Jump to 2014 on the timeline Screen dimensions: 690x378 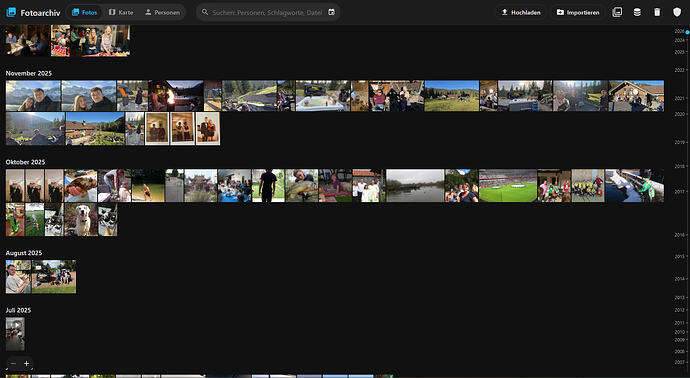679,279
